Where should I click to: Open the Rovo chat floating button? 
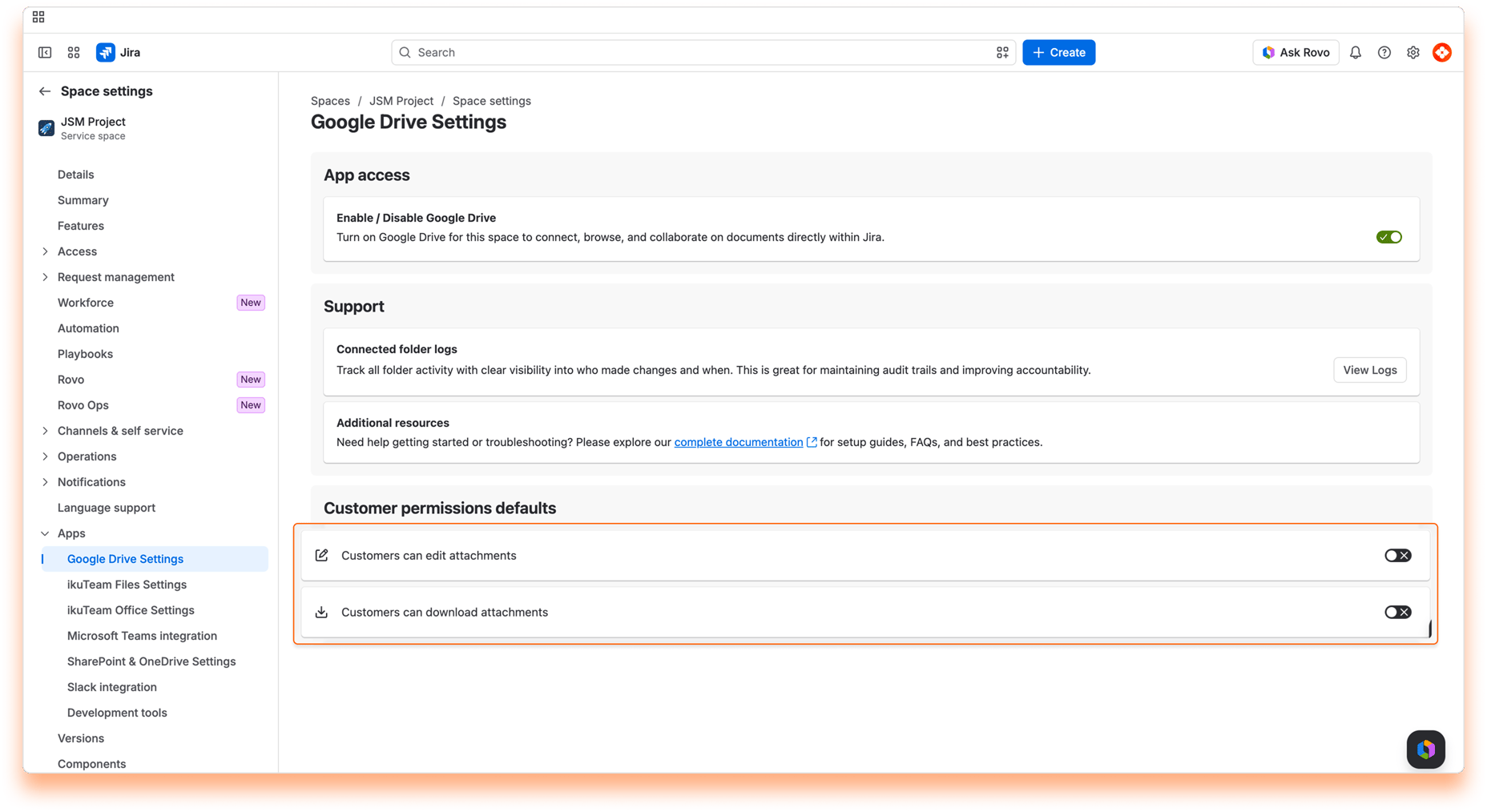(1426, 750)
